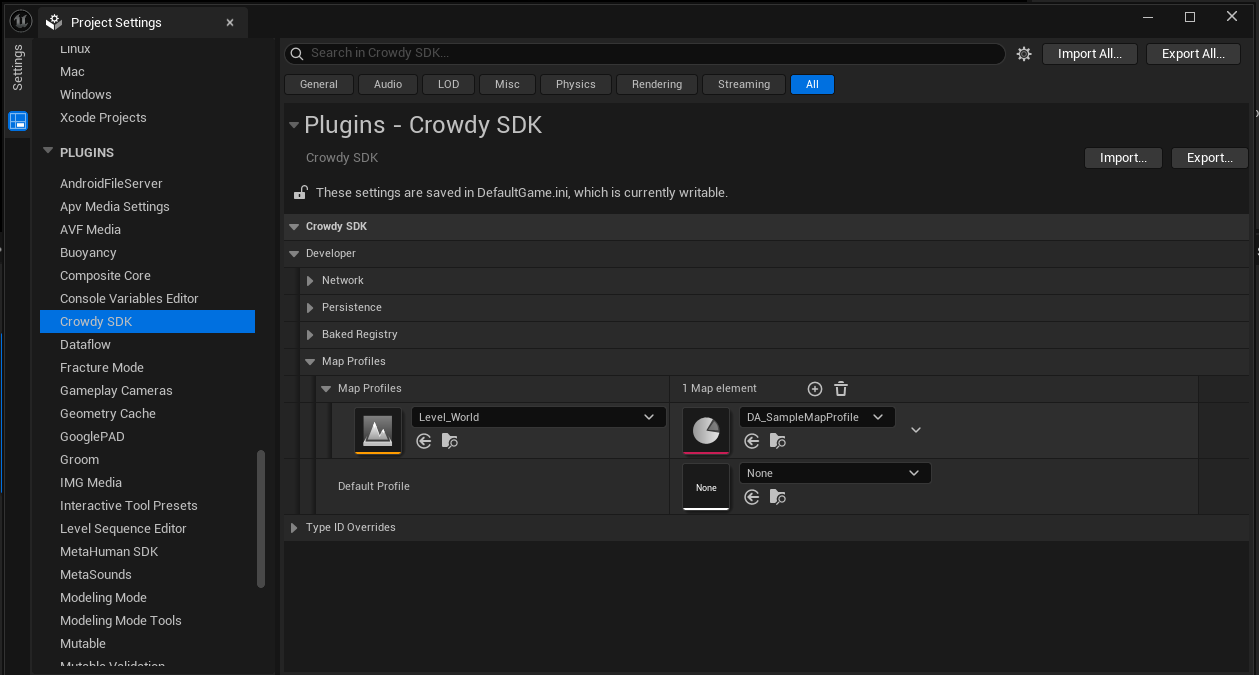
Task: Click the Unreal Engine logo icon
Action: pos(20,21)
